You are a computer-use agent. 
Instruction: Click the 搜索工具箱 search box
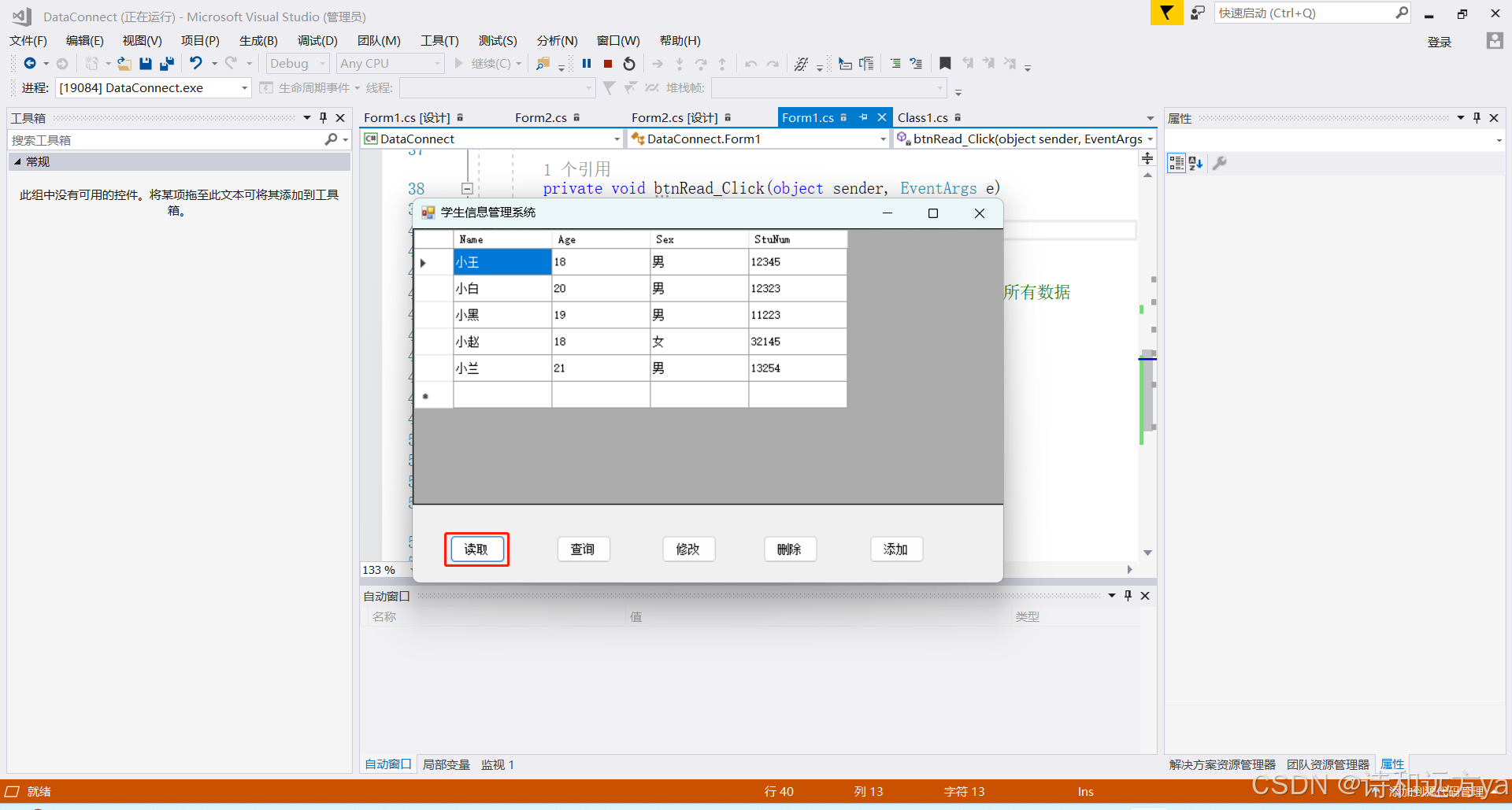coord(179,139)
